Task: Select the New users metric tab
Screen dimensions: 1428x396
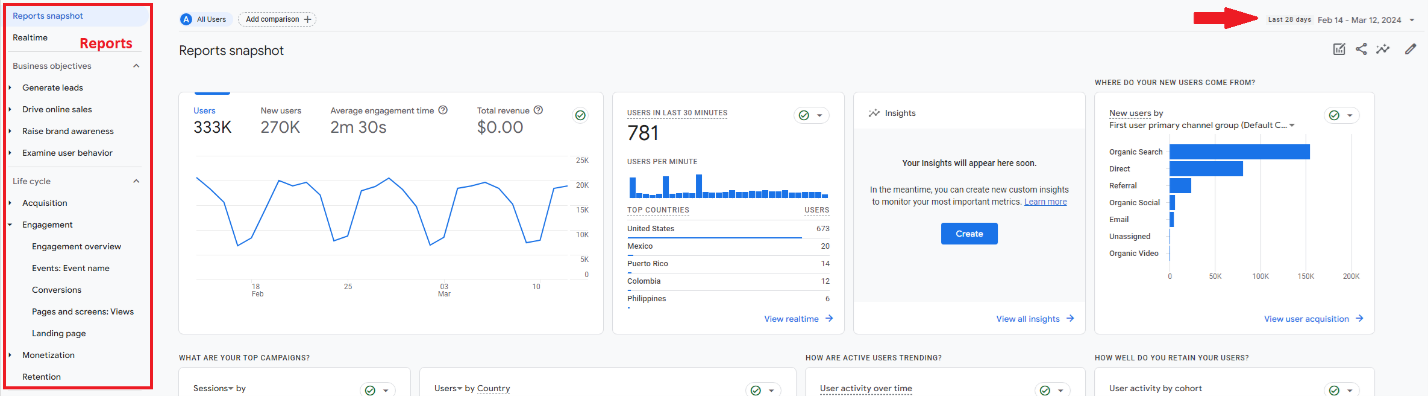Action: [280, 120]
